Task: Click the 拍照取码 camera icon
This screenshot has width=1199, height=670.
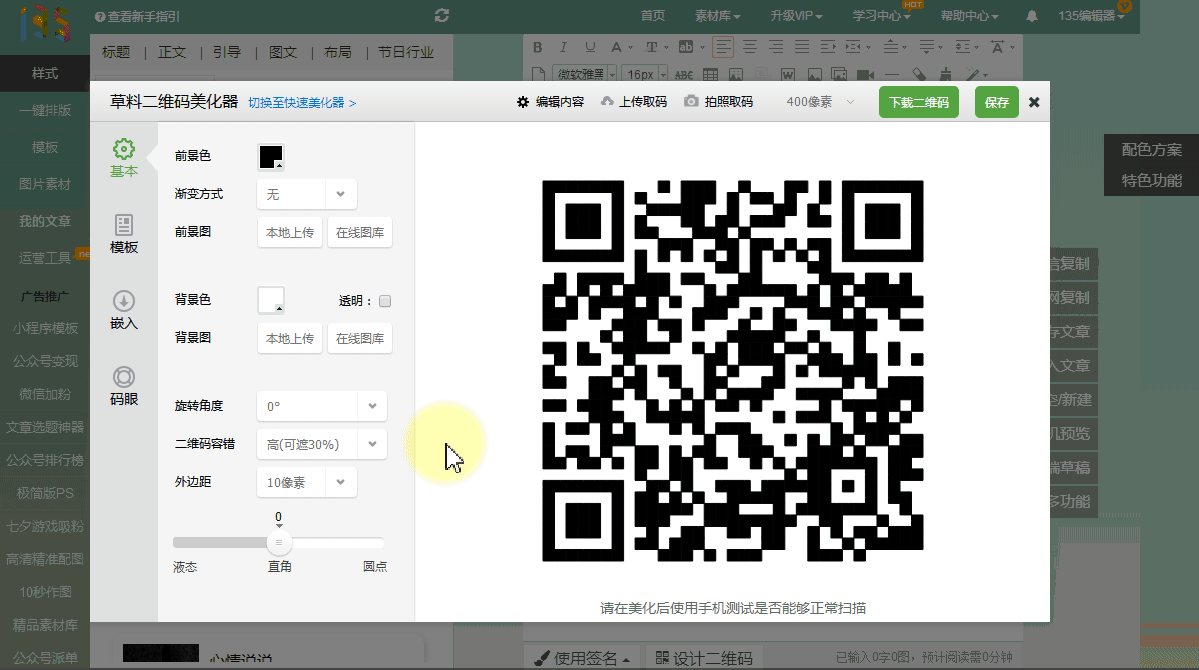Action: pos(690,102)
